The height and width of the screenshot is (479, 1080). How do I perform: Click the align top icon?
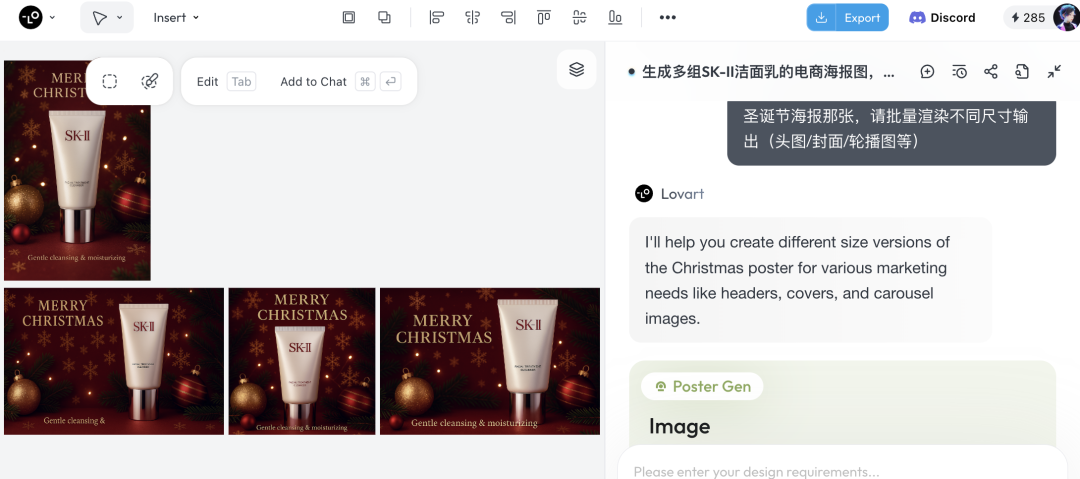(543, 17)
